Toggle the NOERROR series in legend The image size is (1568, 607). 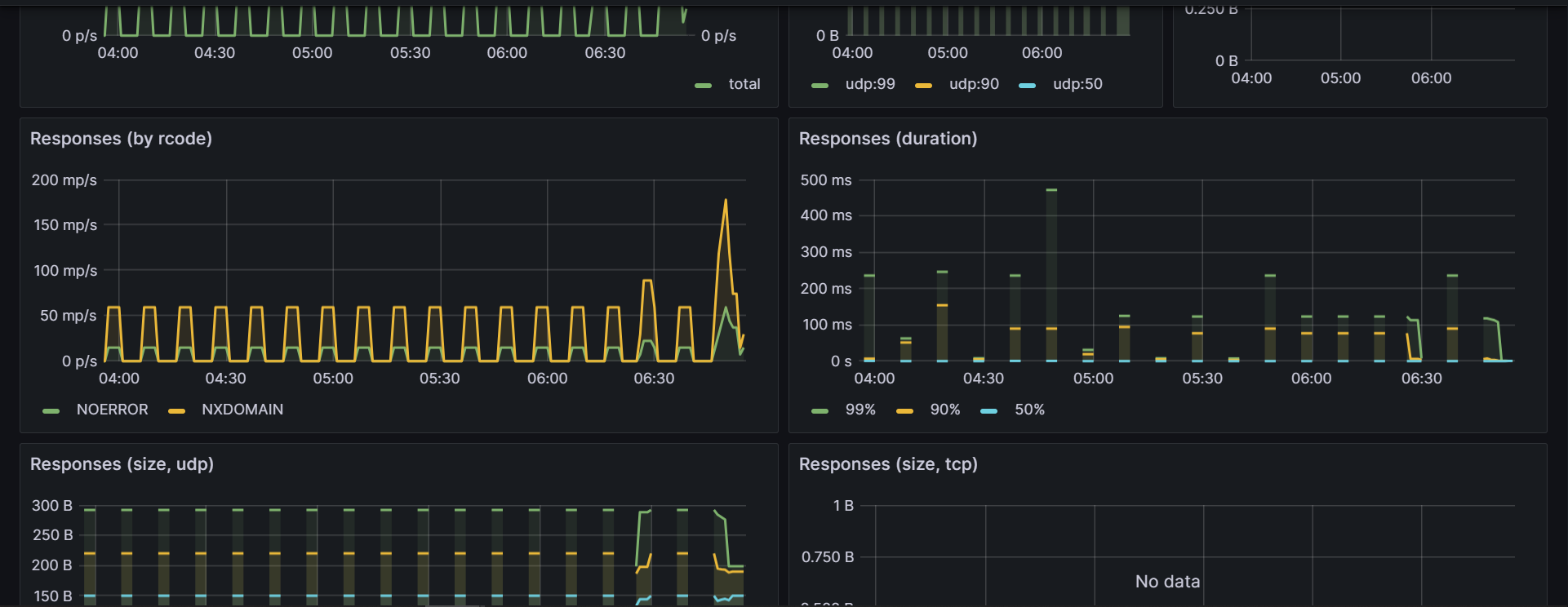pos(112,410)
